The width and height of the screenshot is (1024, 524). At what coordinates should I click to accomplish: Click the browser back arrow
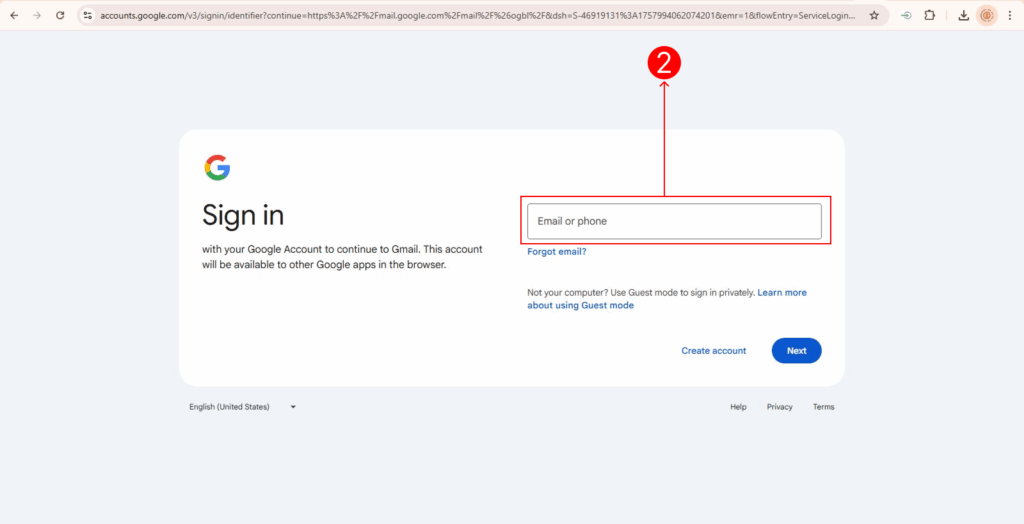(x=14, y=16)
